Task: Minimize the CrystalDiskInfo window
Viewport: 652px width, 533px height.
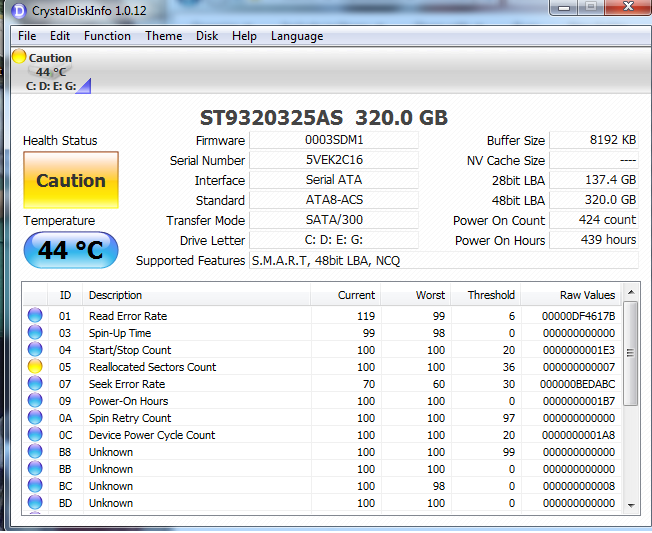Action: (564, 7)
